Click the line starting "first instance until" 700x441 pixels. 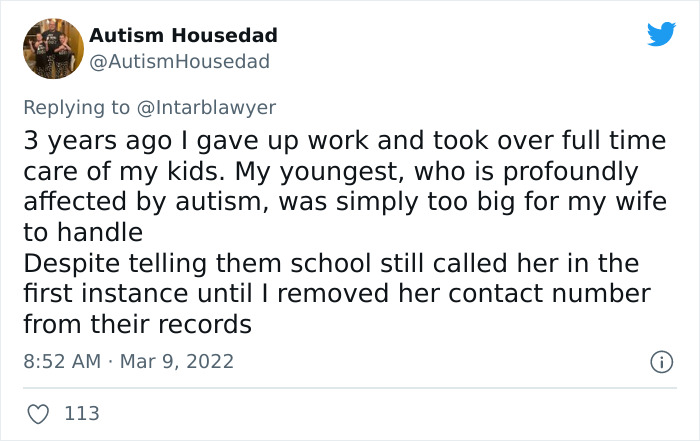point(336,295)
